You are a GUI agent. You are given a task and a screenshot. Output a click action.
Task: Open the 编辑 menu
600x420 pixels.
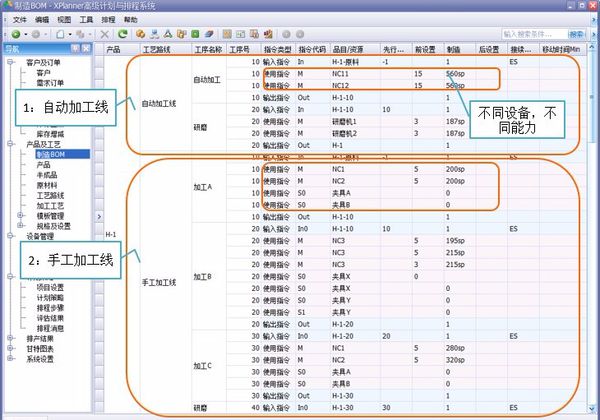point(42,20)
